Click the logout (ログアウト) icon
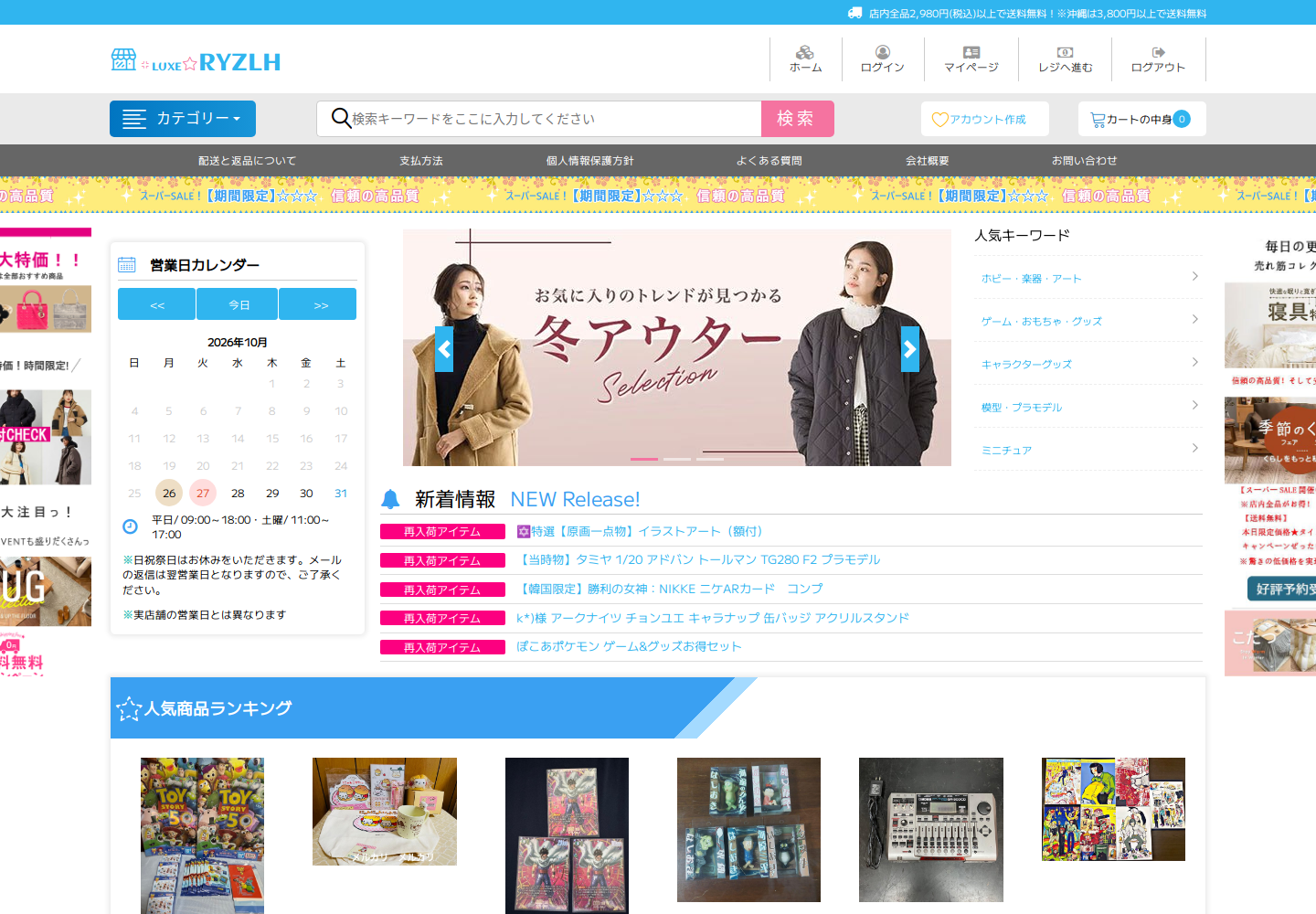This screenshot has width=1316, height=914. (x=1158, y=52)
